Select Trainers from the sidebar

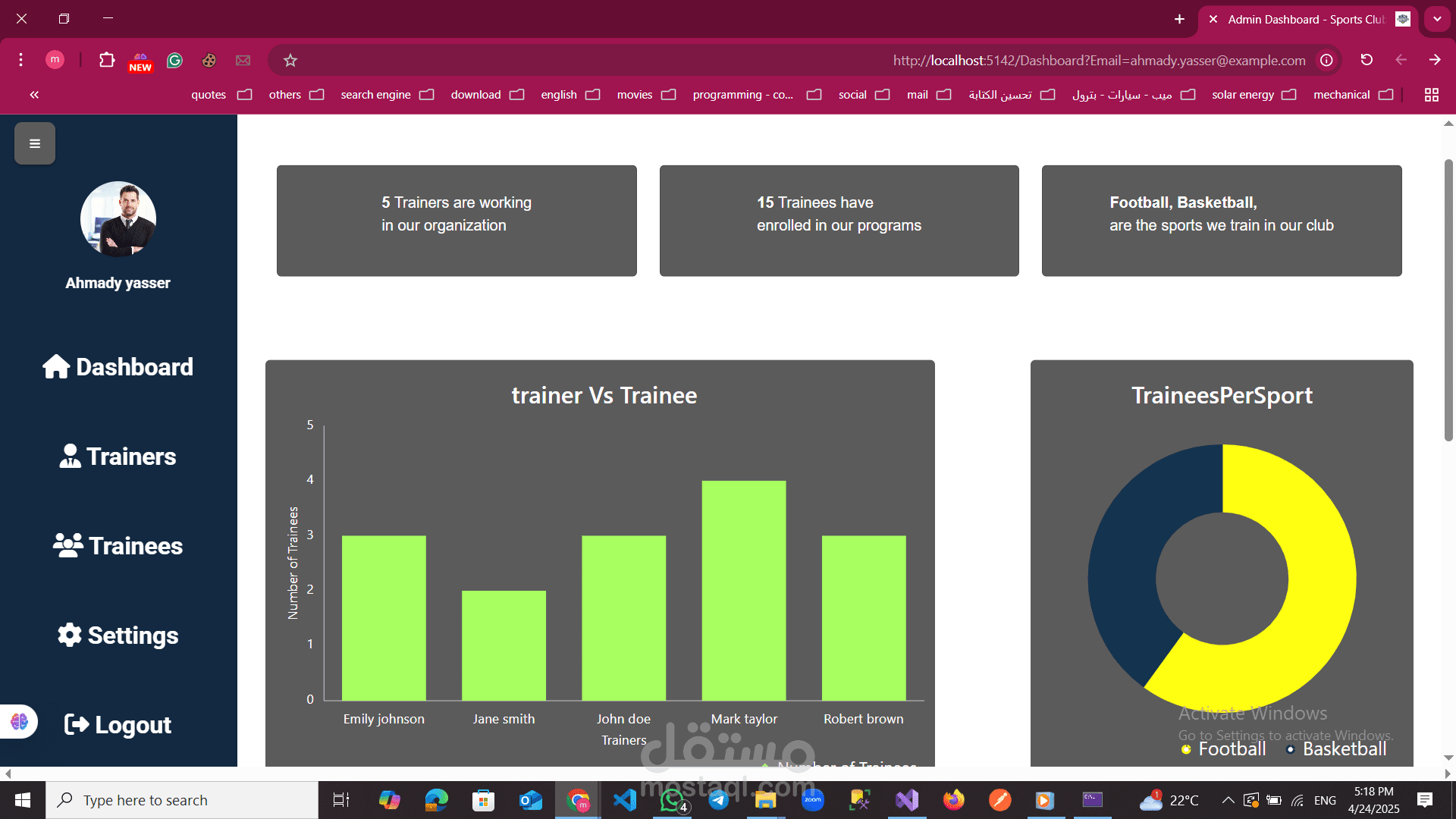[x=118, y=457]
